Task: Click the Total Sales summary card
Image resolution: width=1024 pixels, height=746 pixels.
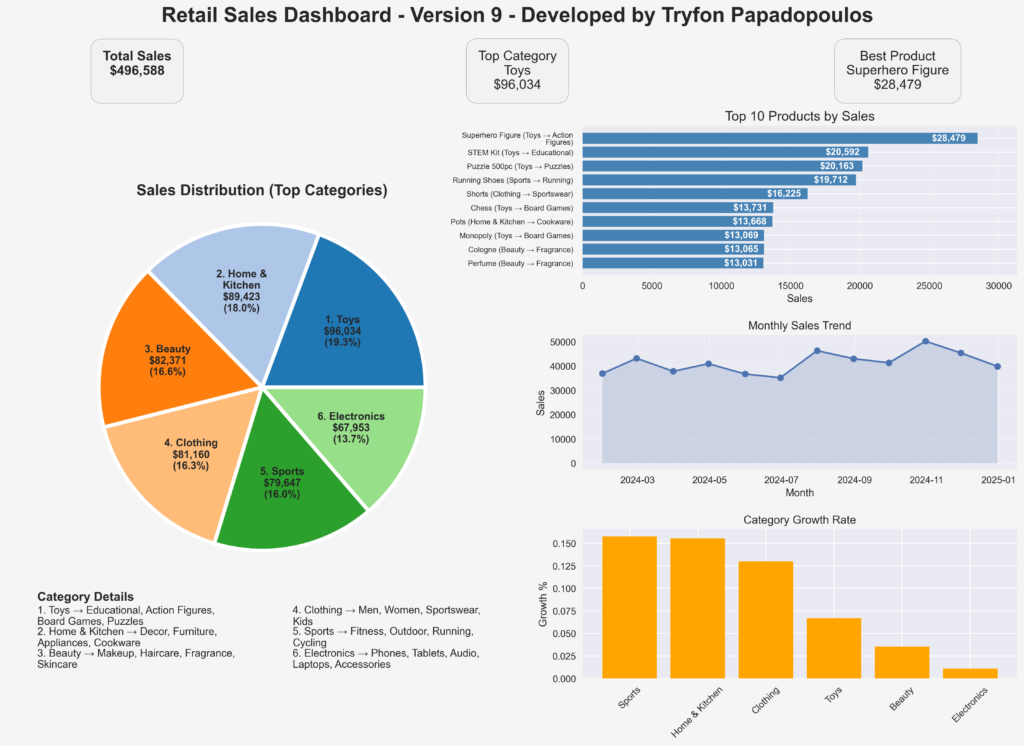Action: click(x=136, y=70)
